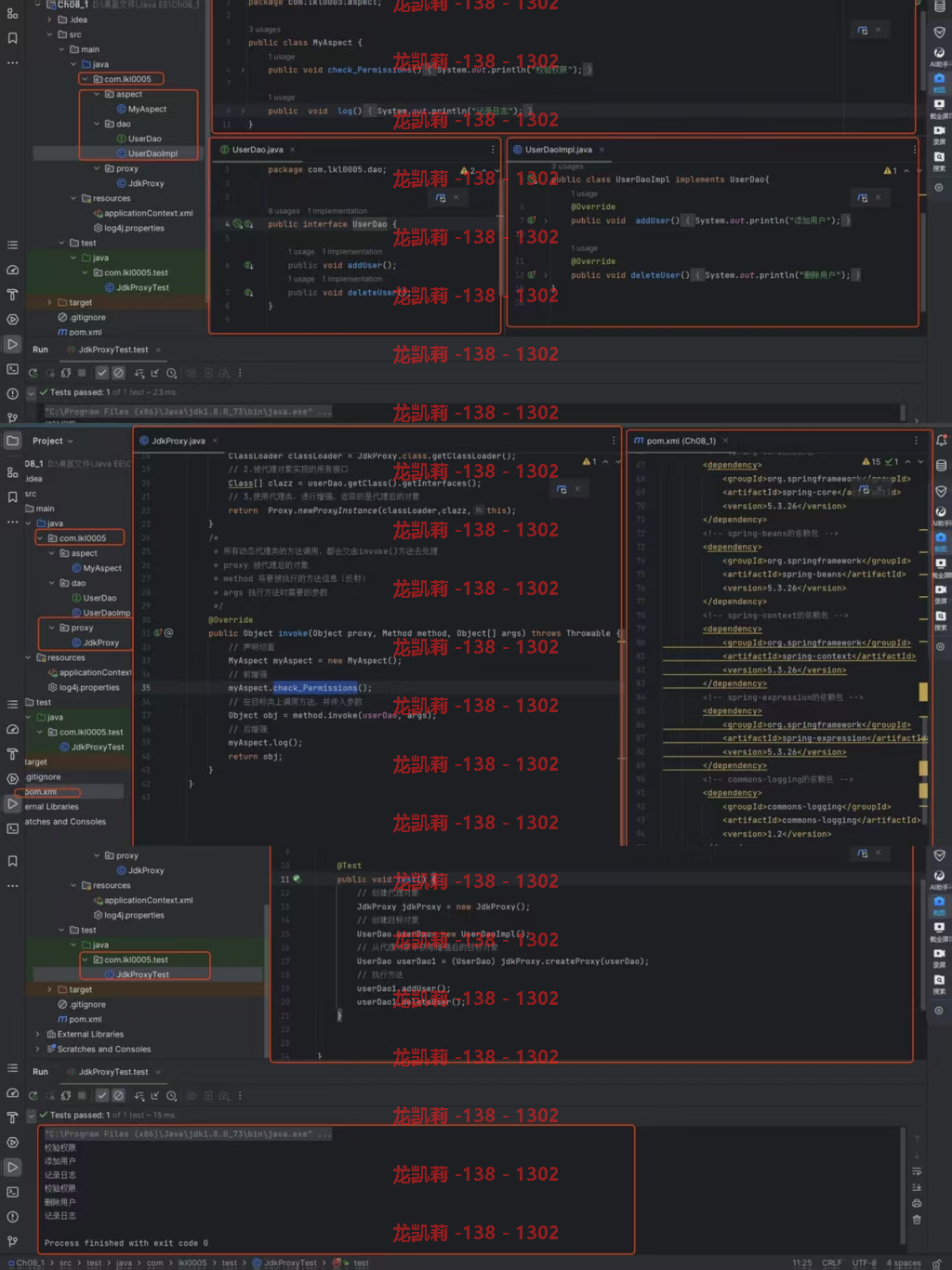The image size is (952, 1270).
Task: Click Load Maven changes icon in UserDao editor
Action: (x=441, y=198)
